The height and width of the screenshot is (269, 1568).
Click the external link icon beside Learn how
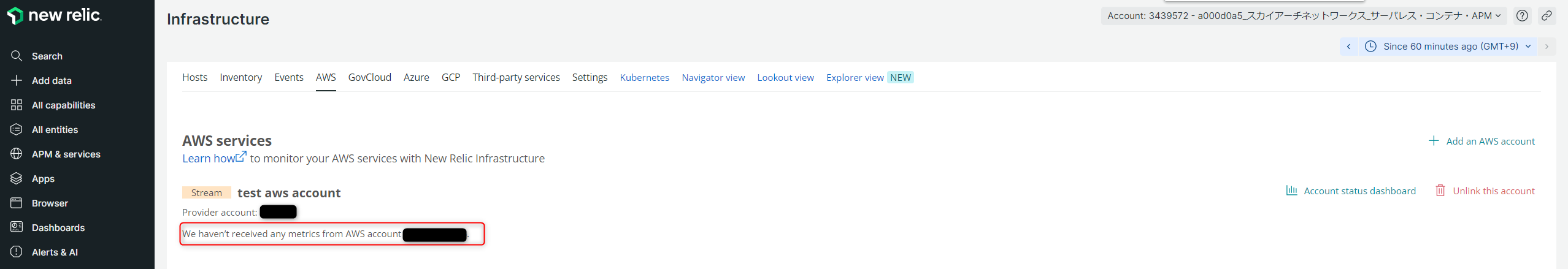click(241, 157)
